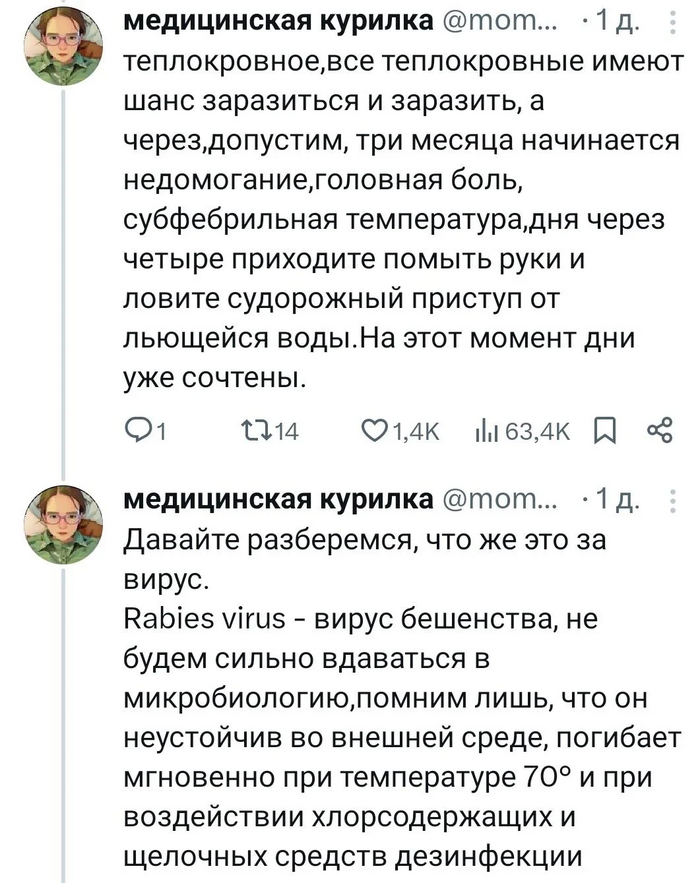700x883 pixels.
Task: Retweet the first tweet using the arrows icon
Action: (257, 430)
